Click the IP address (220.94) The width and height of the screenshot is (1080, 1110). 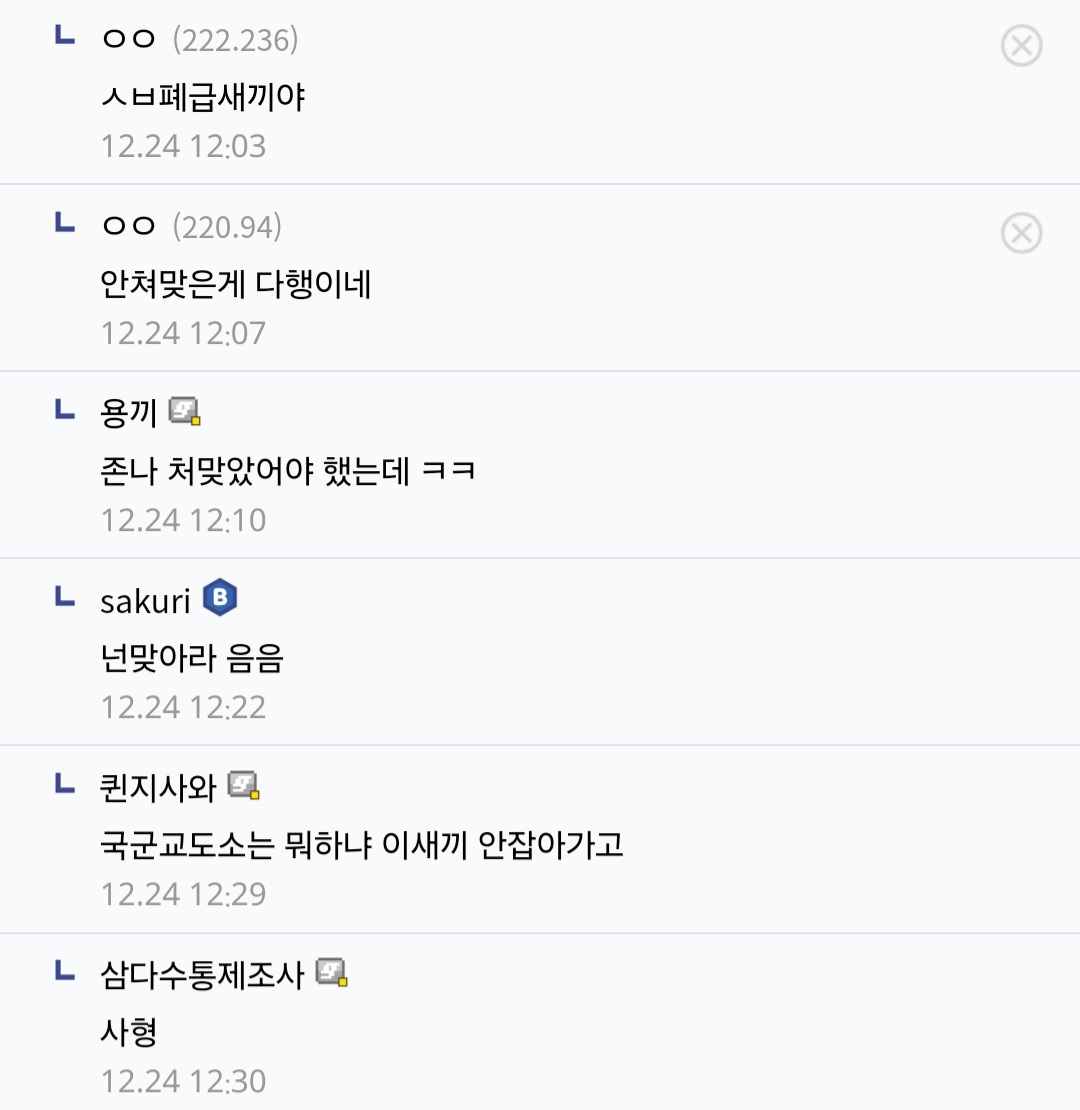click(x=227, y=228)
